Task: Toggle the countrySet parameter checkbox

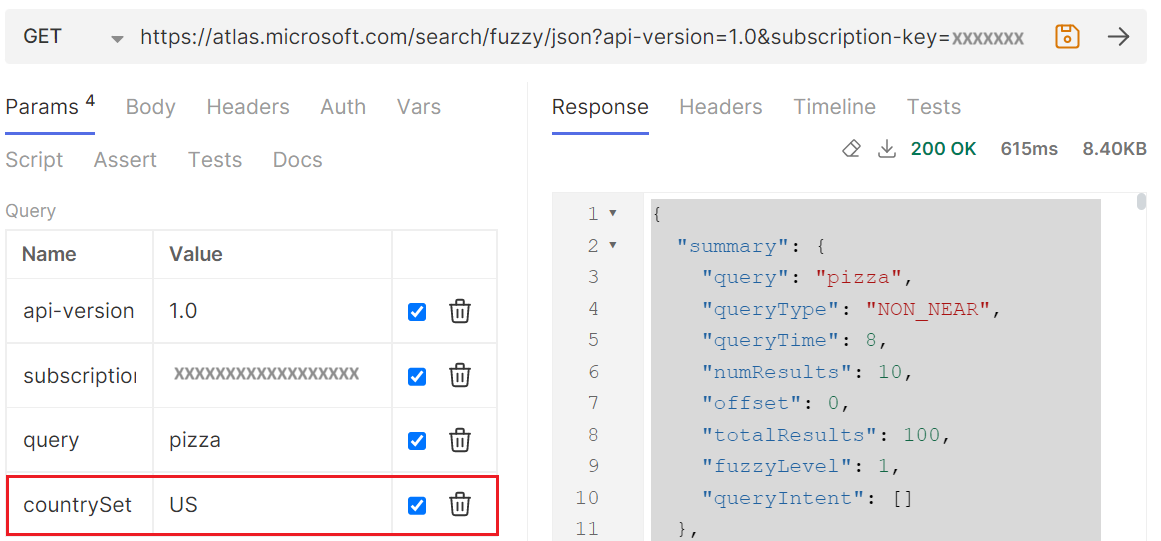Action: 417,505
